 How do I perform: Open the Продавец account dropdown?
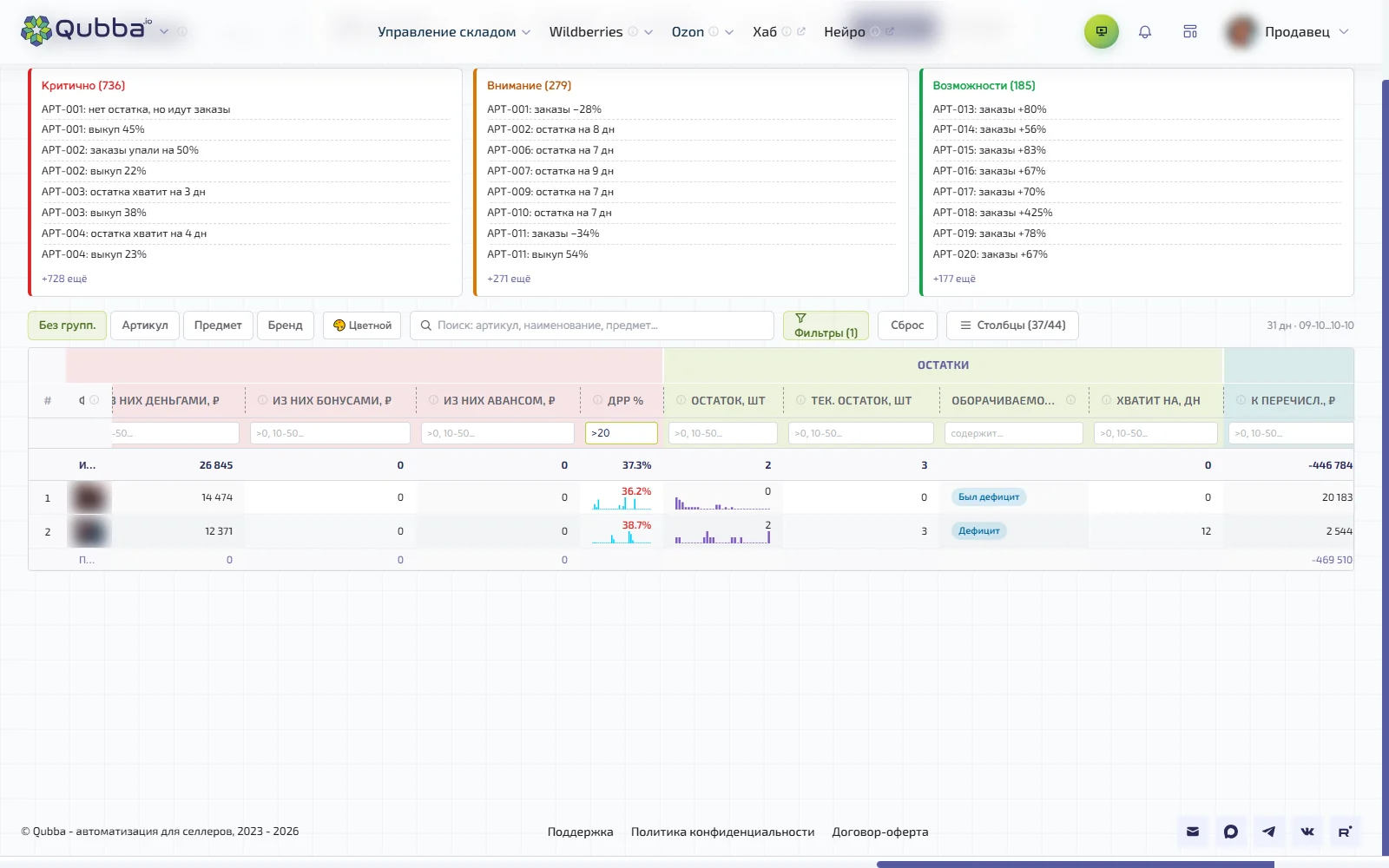[x=1287, y=31]
